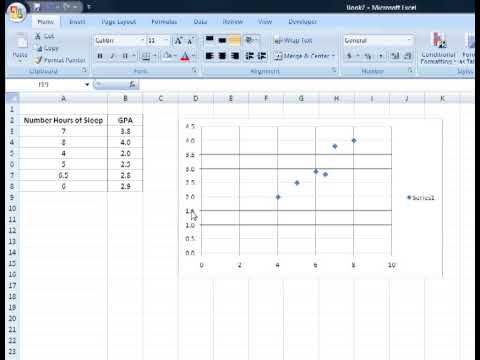Open the Name Box dropdown arrow
The height and width of the screenshot is (360, 480).
[x=87, y=84]
